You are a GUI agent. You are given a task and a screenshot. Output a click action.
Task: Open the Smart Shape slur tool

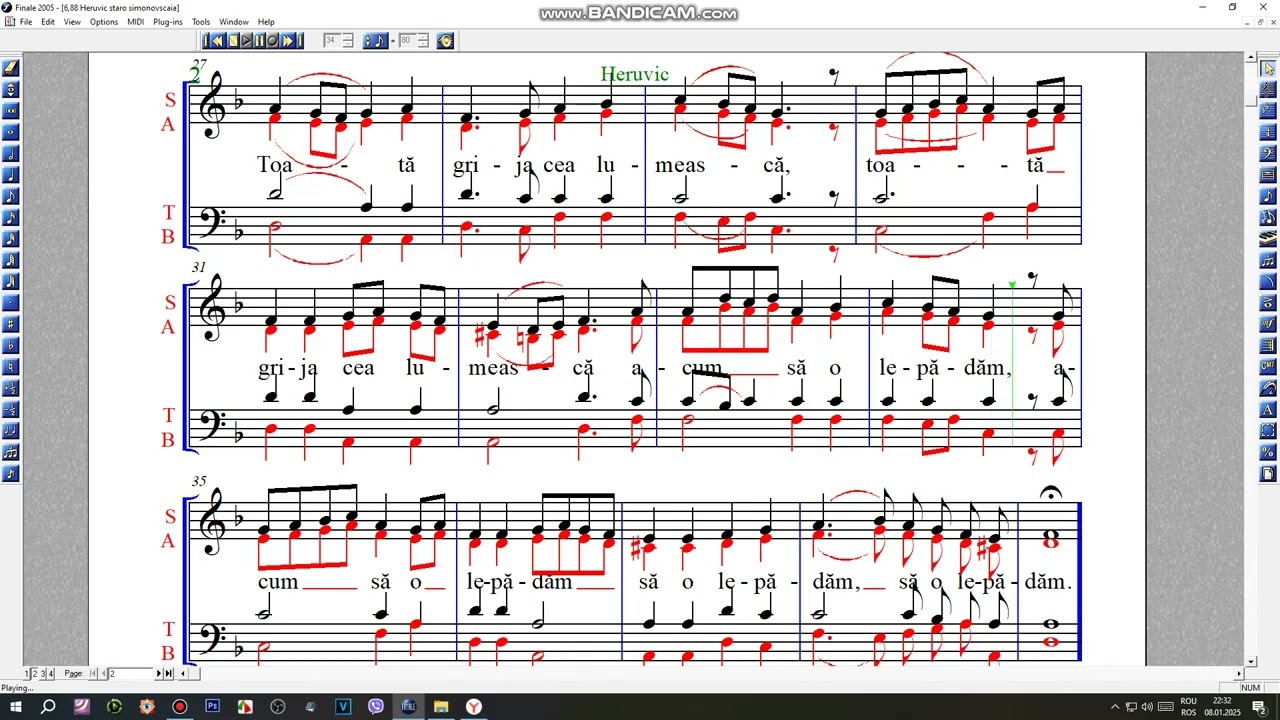click(1268, 281)
